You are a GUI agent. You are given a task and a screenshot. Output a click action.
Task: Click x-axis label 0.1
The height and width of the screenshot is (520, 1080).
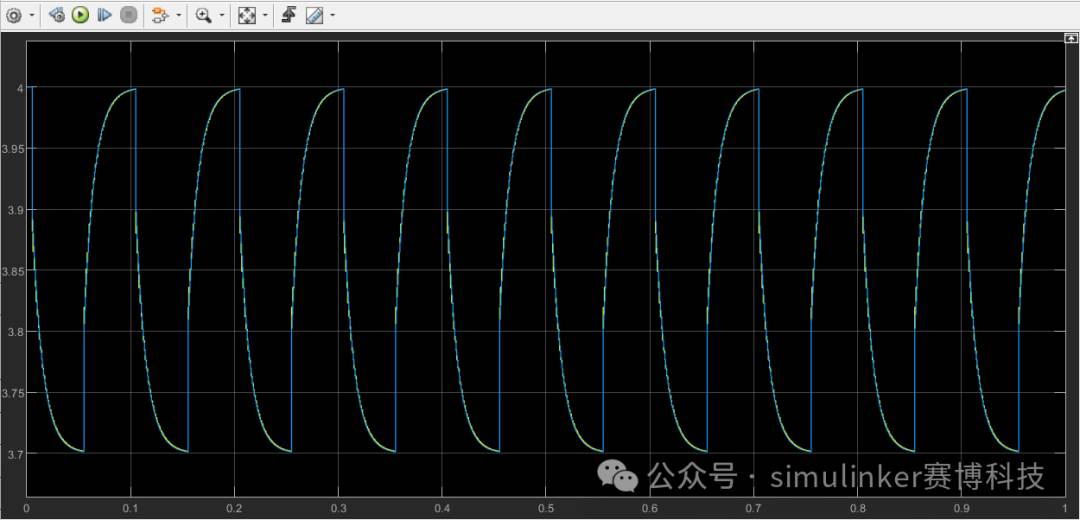(130, 508)
